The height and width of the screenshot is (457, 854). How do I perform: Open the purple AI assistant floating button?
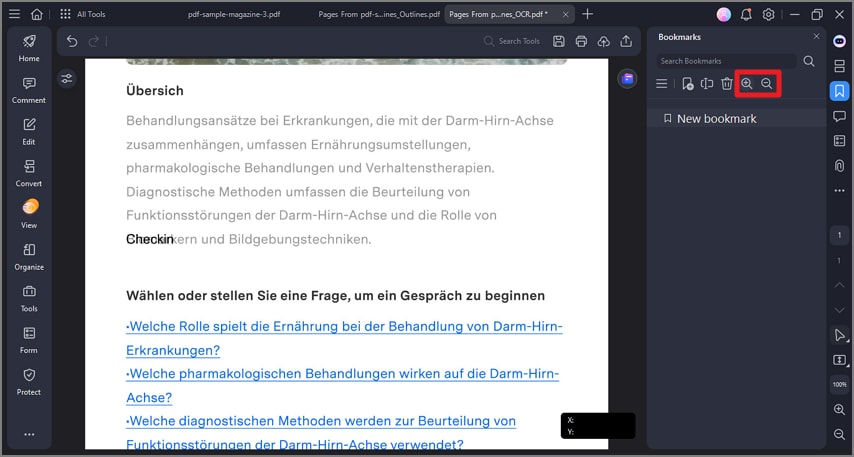627,79
